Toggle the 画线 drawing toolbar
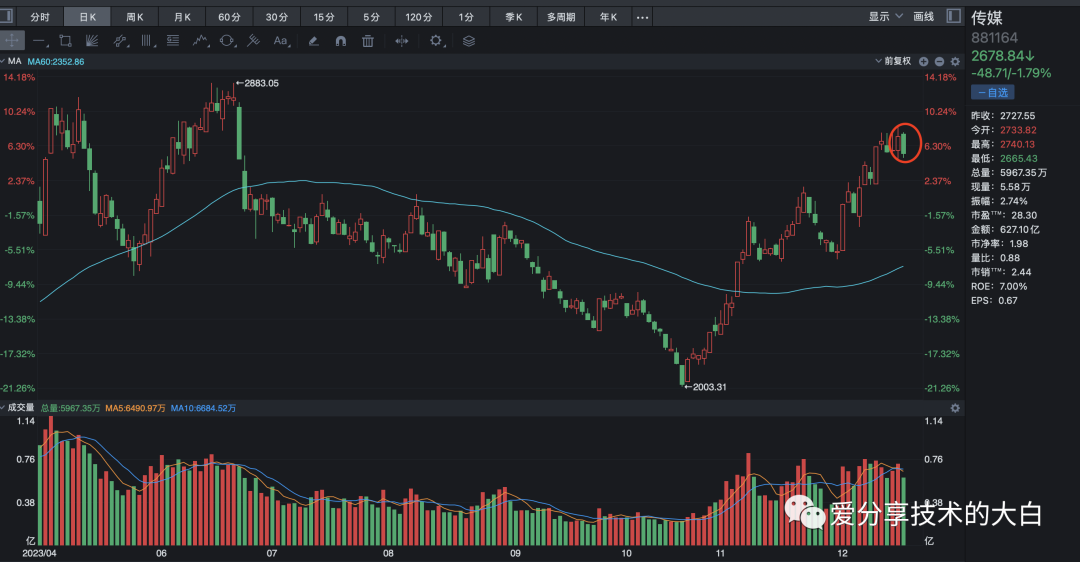The image size is (1080, 562). pos(923,17)
